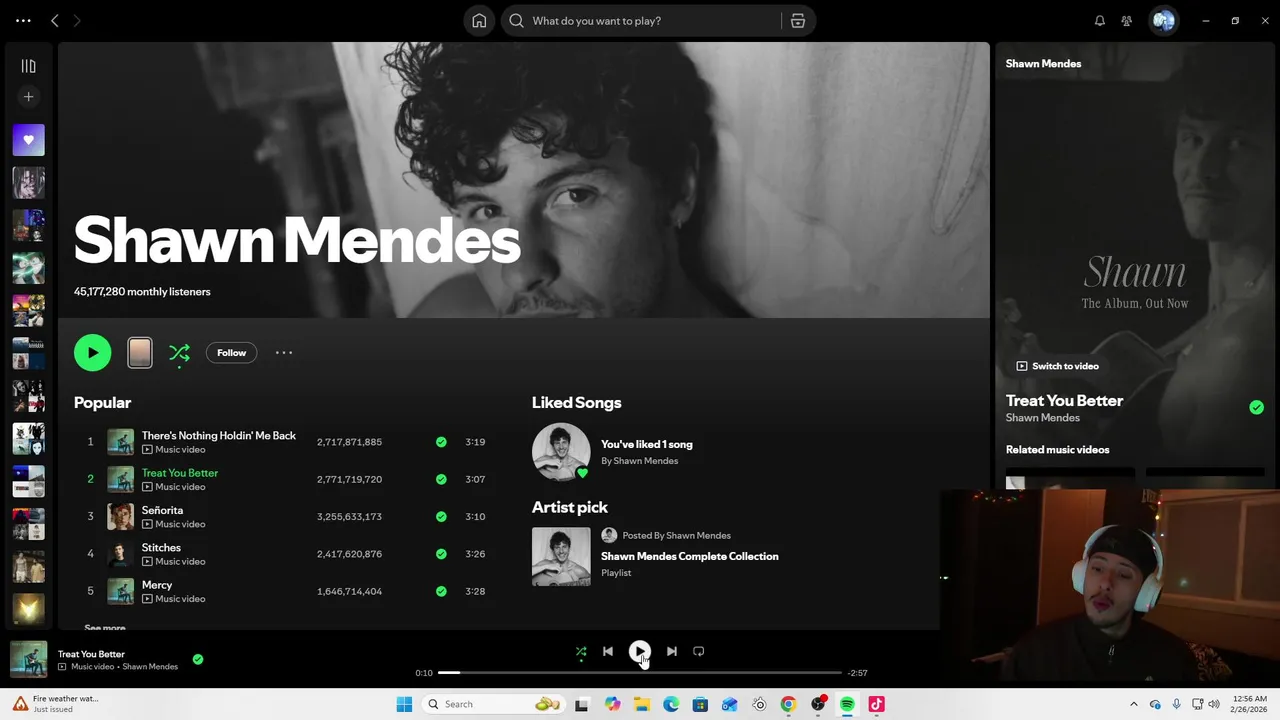Open Windows Start menu
This screenshot has width=1280, height=720.
point(404,704)
